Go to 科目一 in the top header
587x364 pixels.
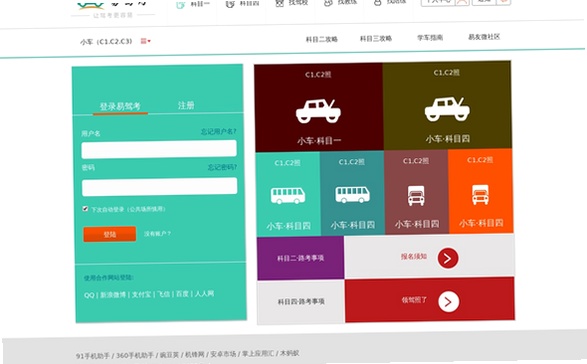click(193, 4)
